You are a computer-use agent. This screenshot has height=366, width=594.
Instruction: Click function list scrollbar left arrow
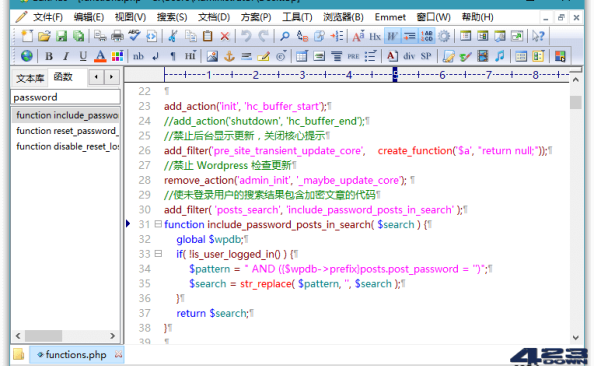point(18,336)
